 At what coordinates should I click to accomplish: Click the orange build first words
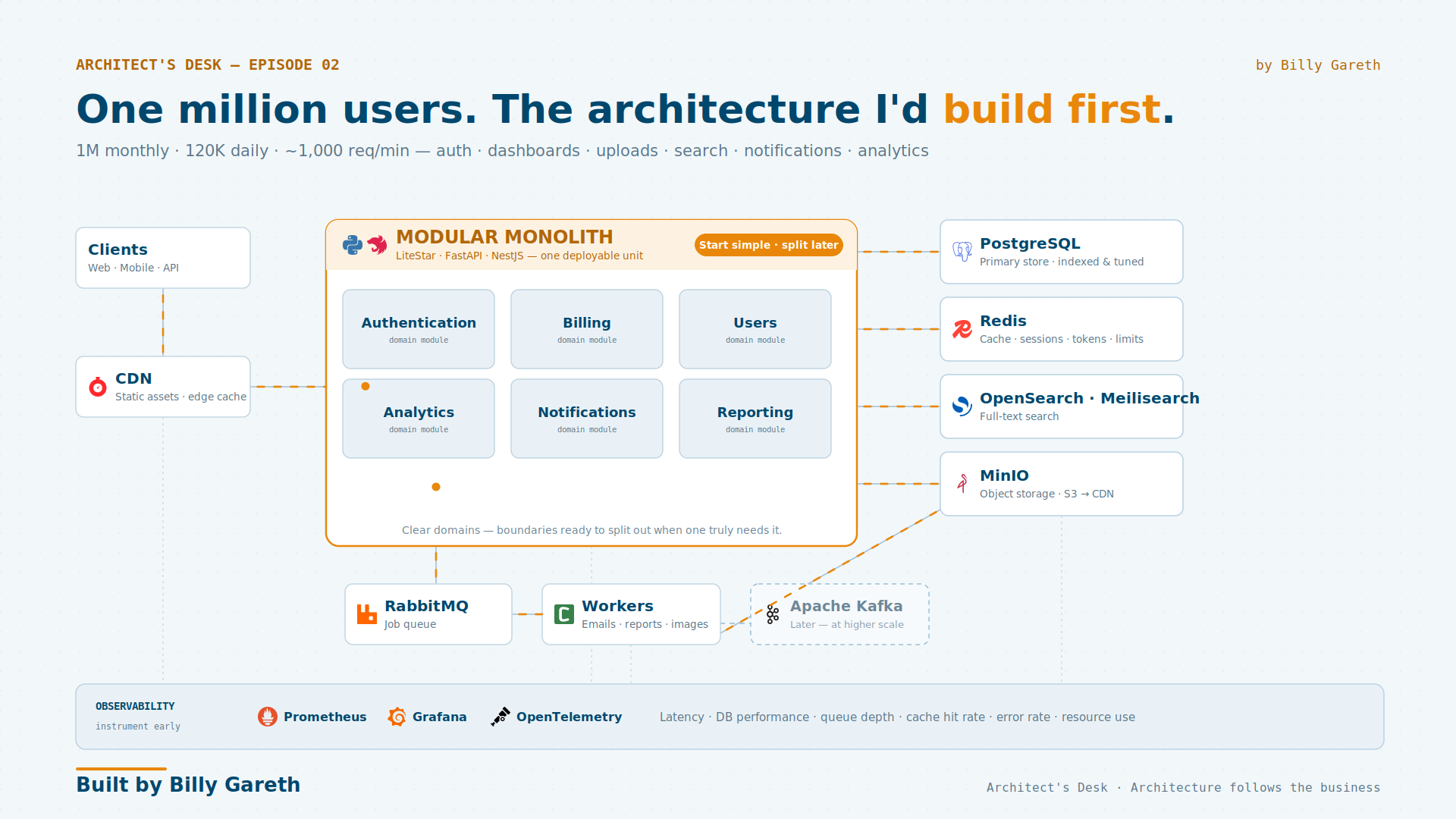coord(1052,109)
